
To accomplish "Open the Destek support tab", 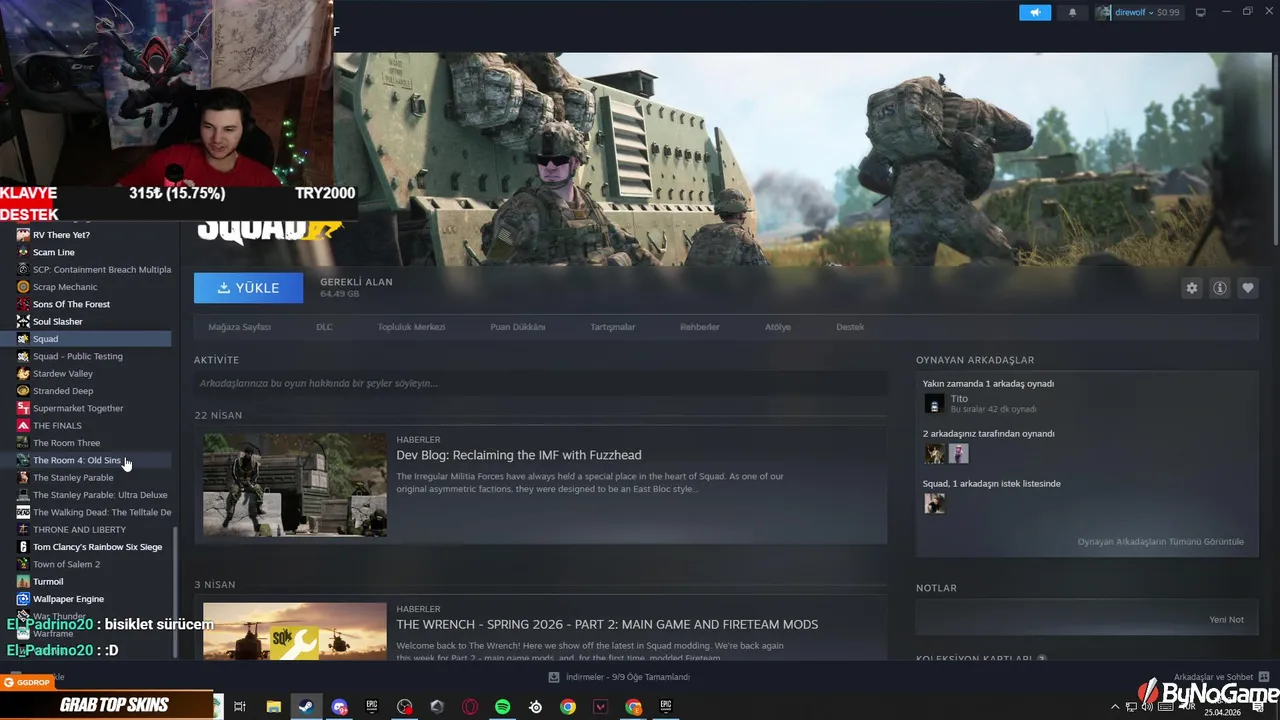I will [850, 327].
